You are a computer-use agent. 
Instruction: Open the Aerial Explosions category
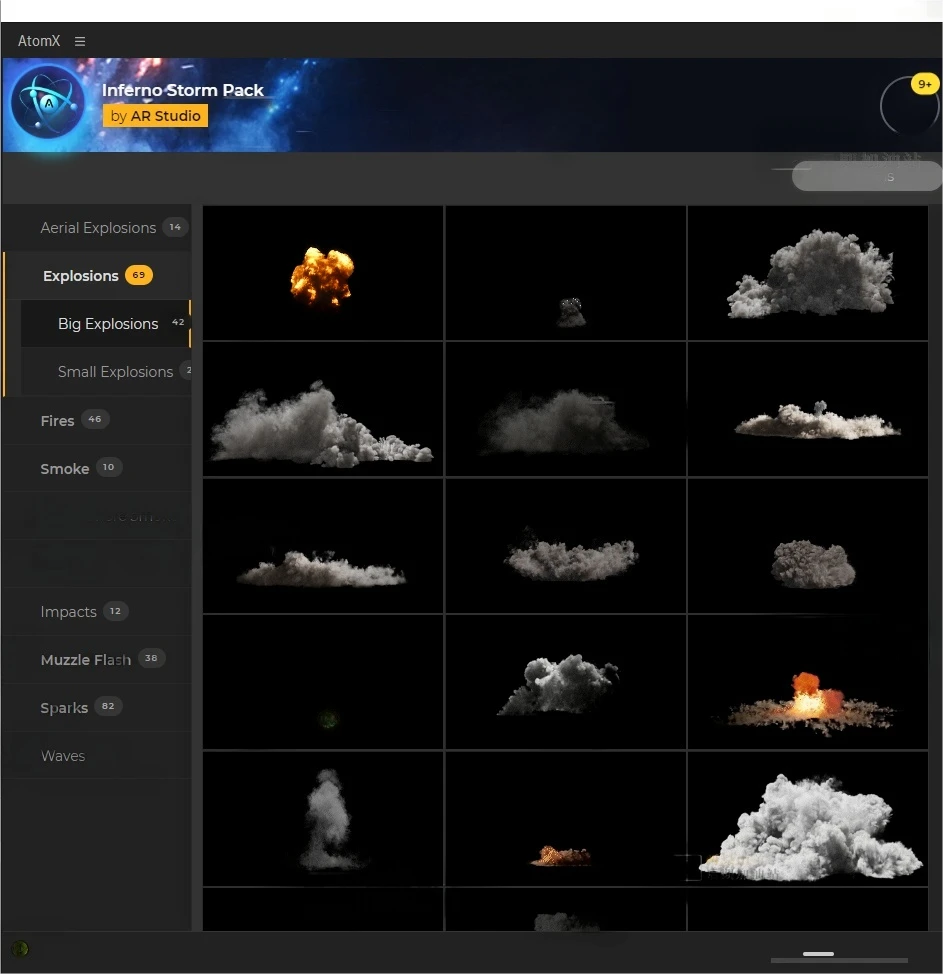[98, 228]
